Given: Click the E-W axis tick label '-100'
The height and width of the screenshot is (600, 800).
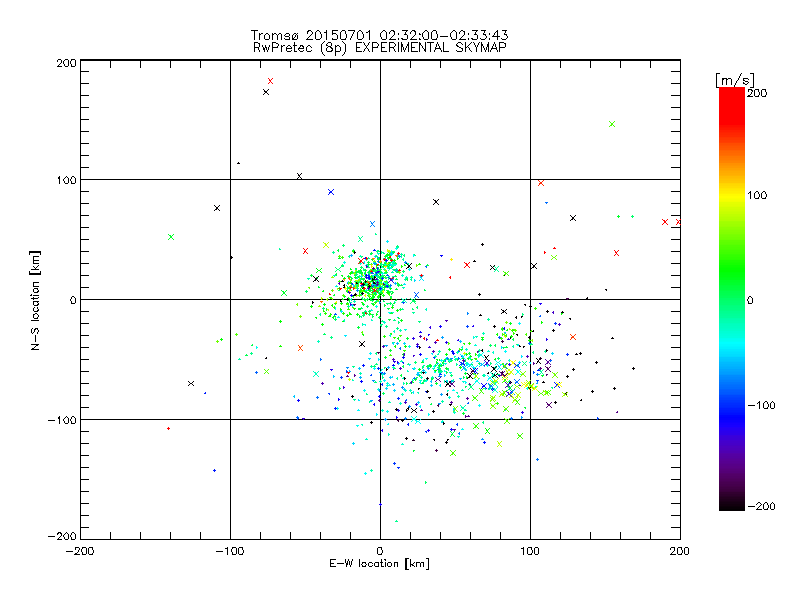Looking at the screenshot, I should tap(230, 551).
